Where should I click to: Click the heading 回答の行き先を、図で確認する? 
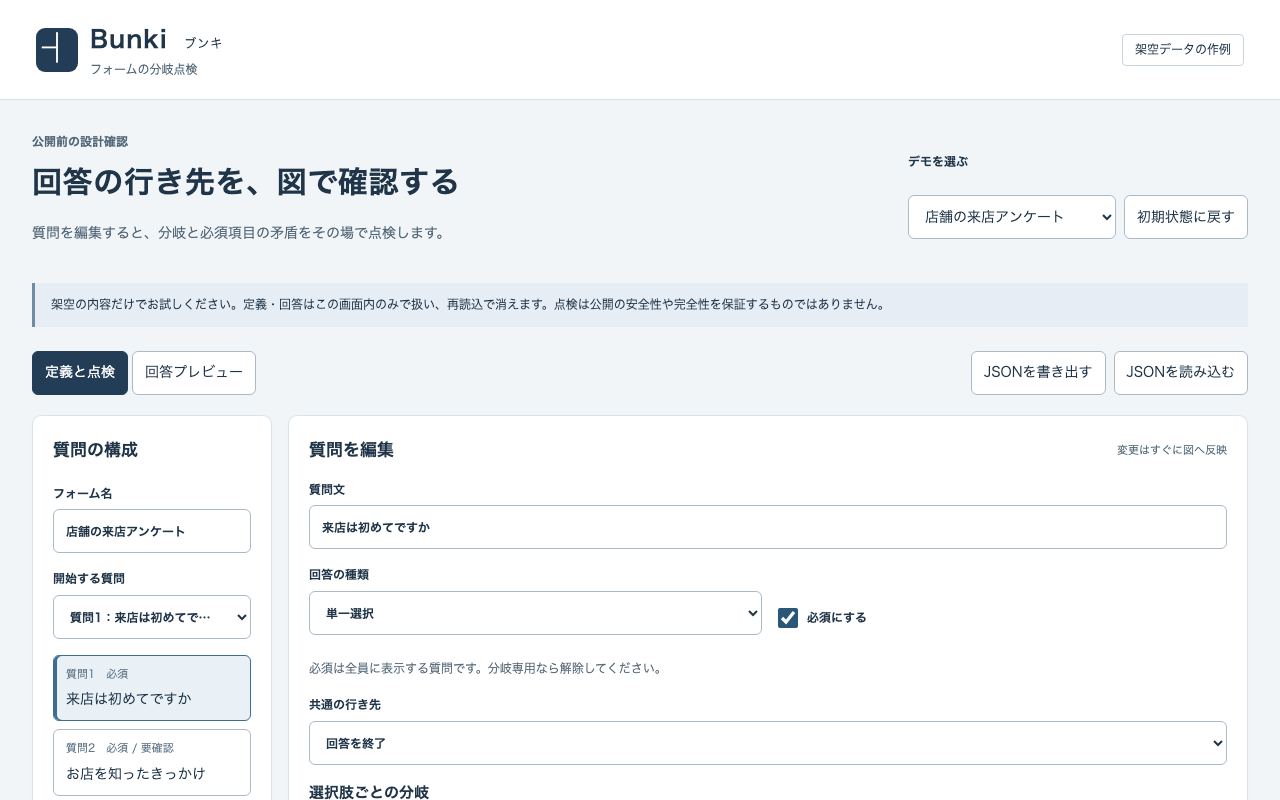tap(245, 182)
